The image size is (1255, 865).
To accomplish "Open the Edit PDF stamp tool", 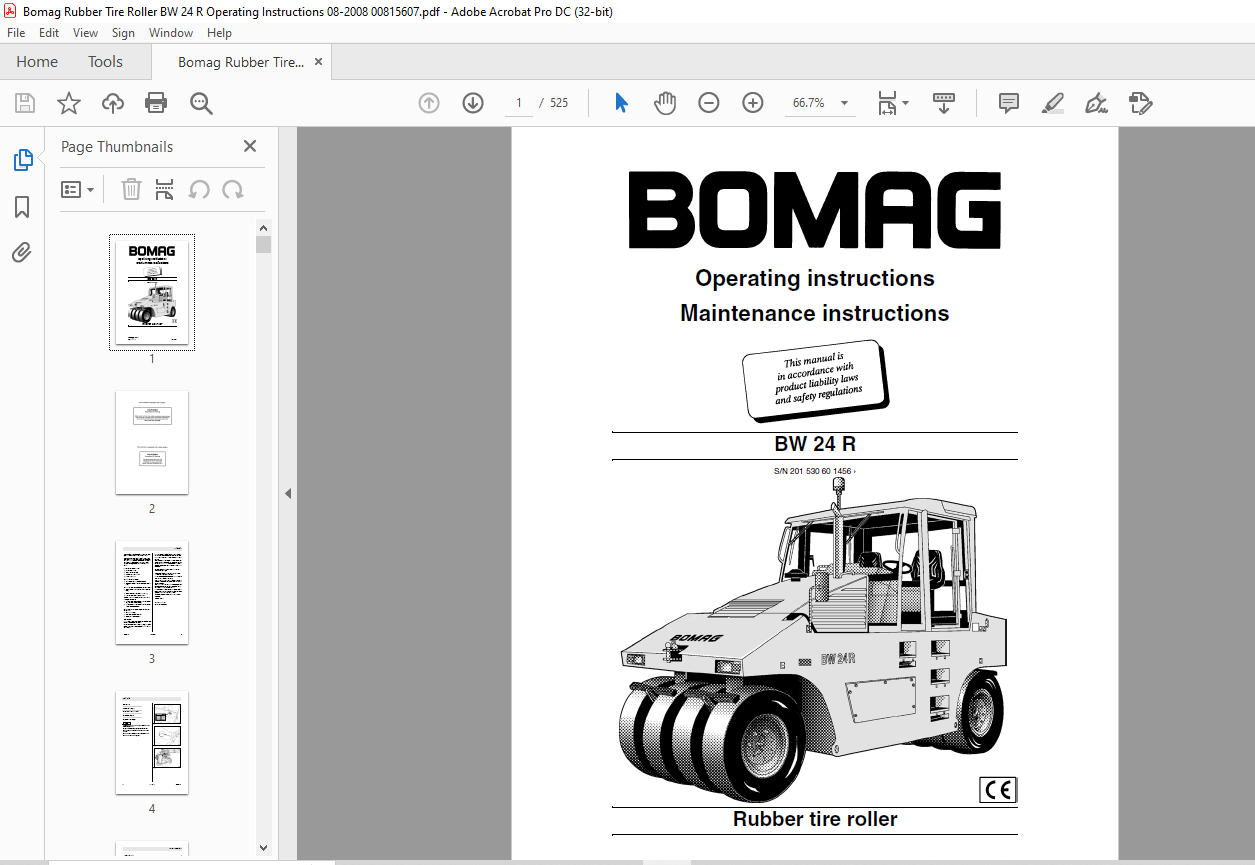I will [x=1141, y=103].
